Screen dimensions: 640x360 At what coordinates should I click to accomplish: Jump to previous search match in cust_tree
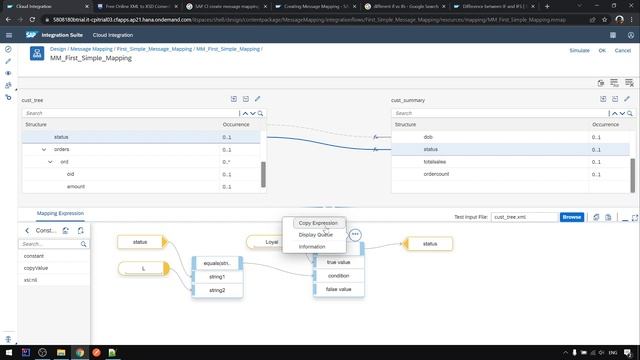coord(245,113)
